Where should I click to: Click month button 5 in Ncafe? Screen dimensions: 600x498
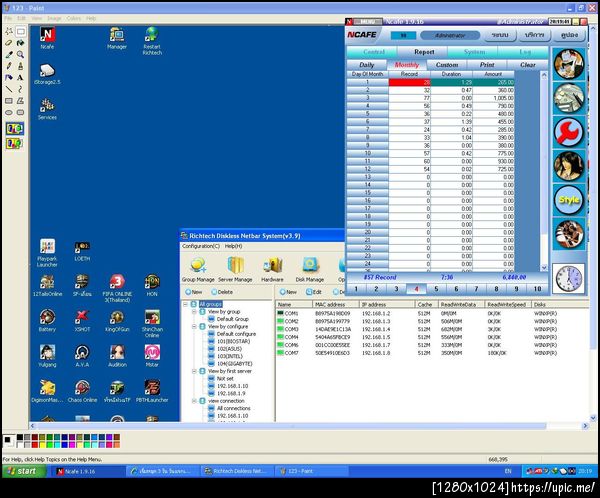coord(436,289)
